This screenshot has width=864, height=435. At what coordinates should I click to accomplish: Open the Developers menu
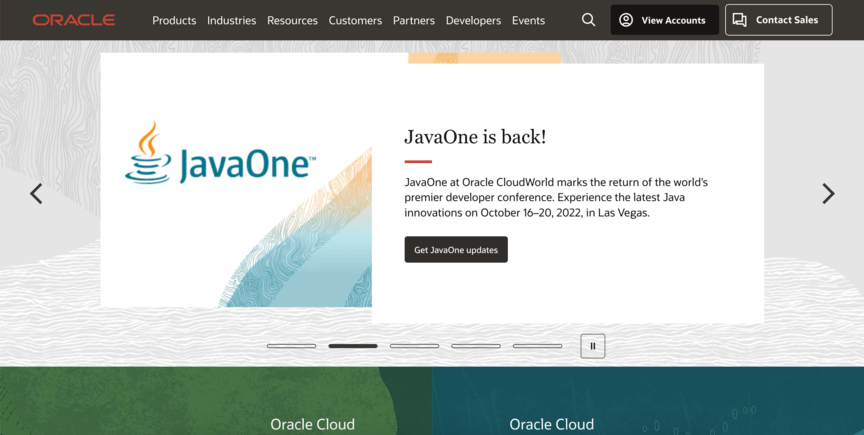click(473, 20)
